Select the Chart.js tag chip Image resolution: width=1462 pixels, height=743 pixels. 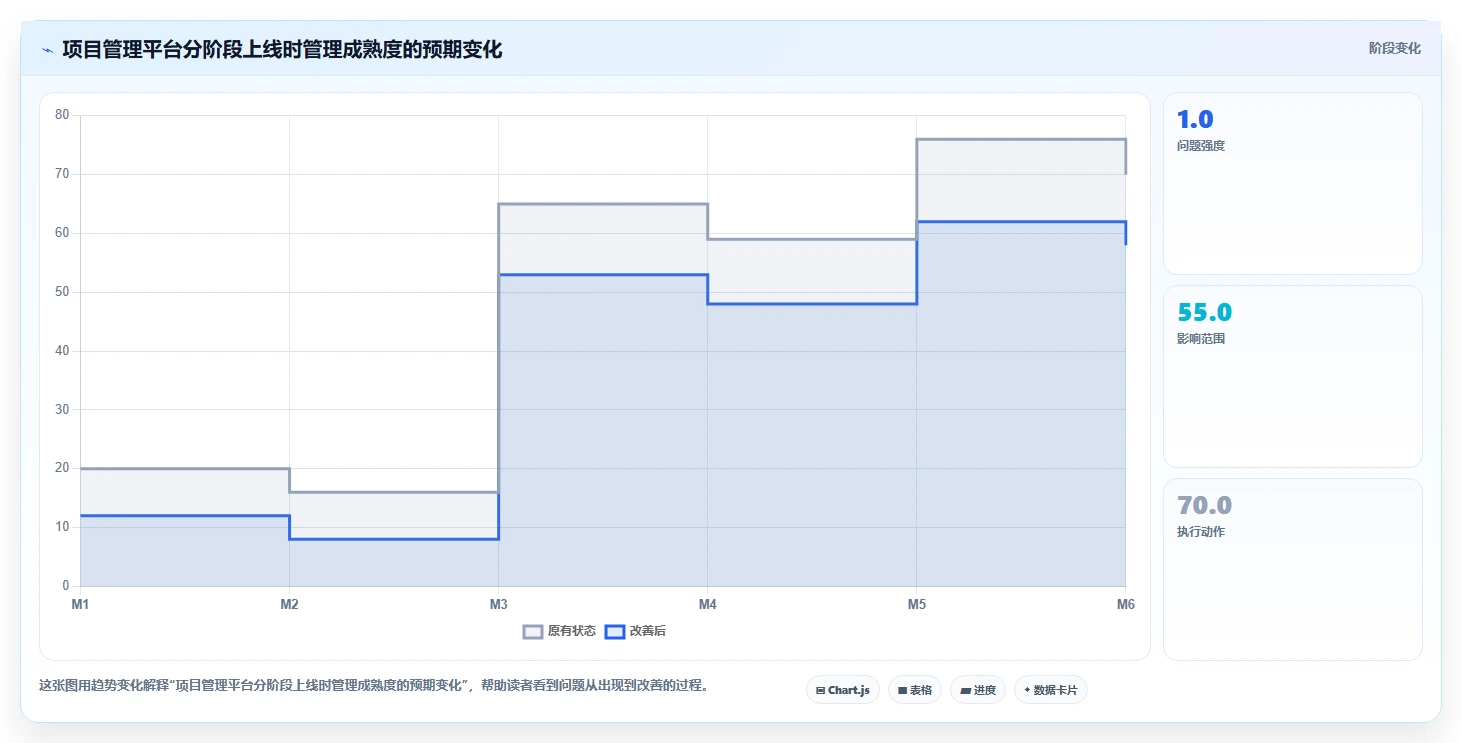coord(843,690)
